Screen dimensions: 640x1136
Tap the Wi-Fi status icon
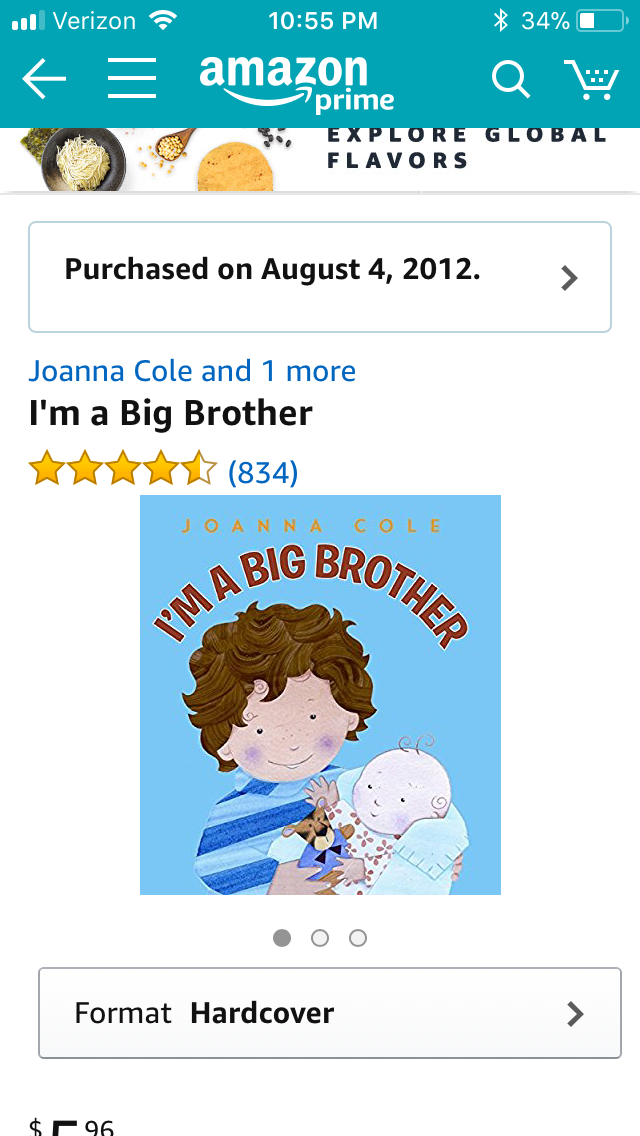163,20
